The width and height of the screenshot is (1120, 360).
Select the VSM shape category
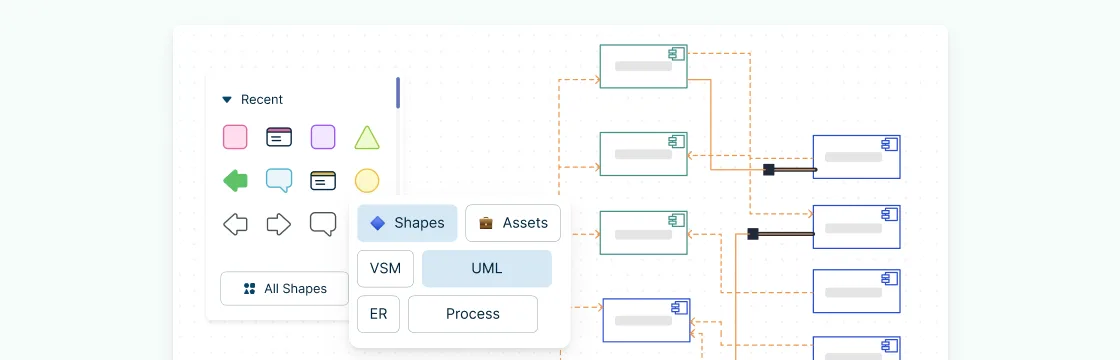[x=385, y=269]
